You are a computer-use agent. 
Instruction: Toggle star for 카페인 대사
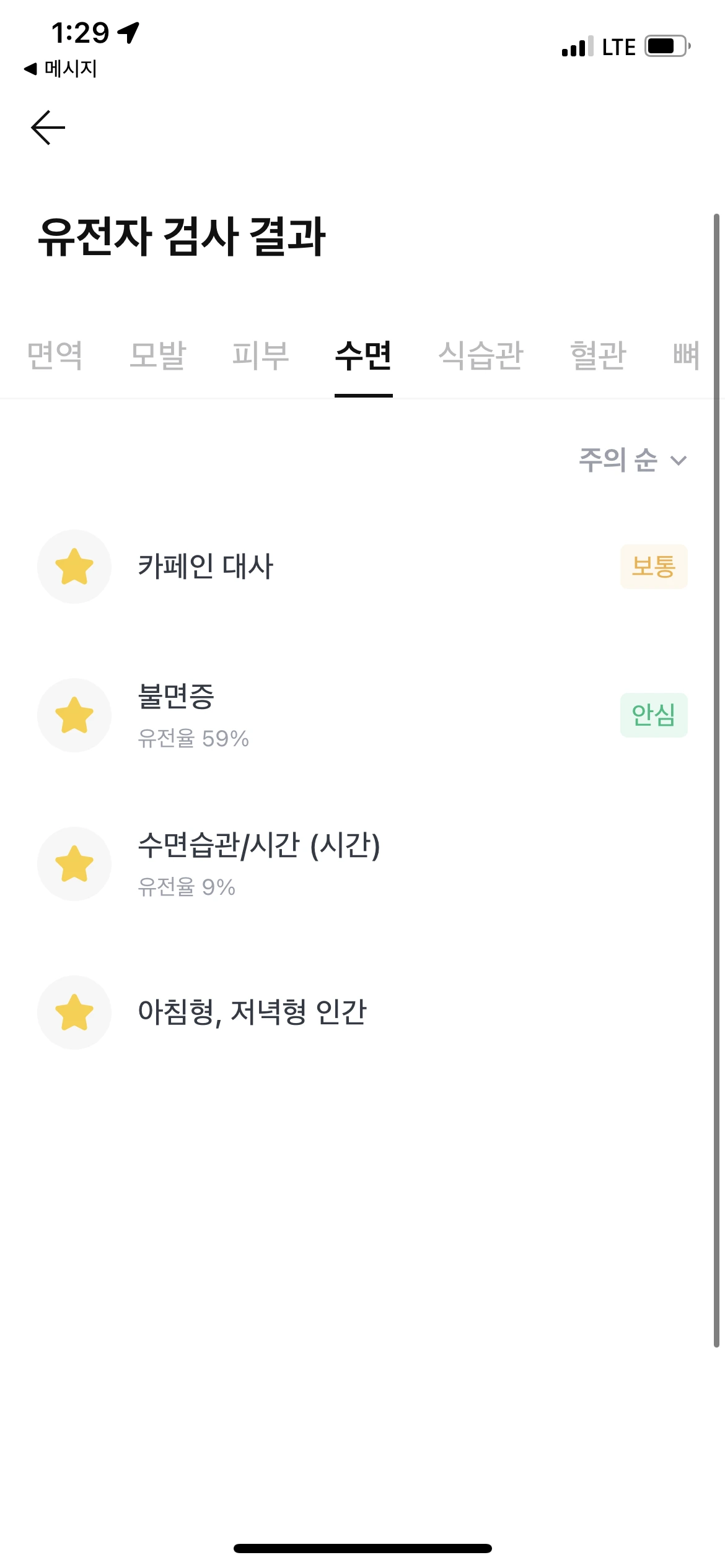[74, 567]
